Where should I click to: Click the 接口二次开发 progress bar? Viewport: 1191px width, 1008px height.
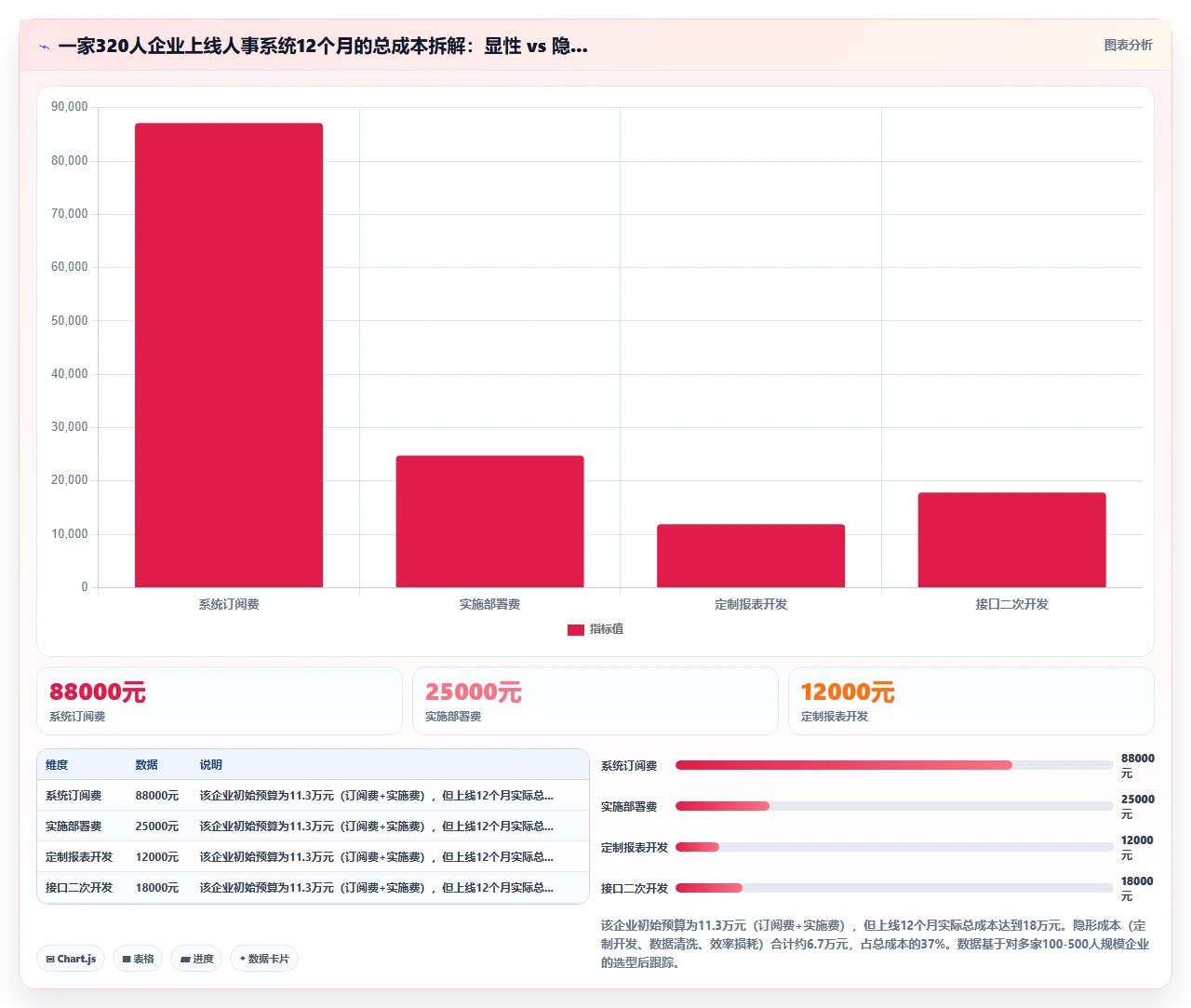pyautogui.click(x=894, y=888)
